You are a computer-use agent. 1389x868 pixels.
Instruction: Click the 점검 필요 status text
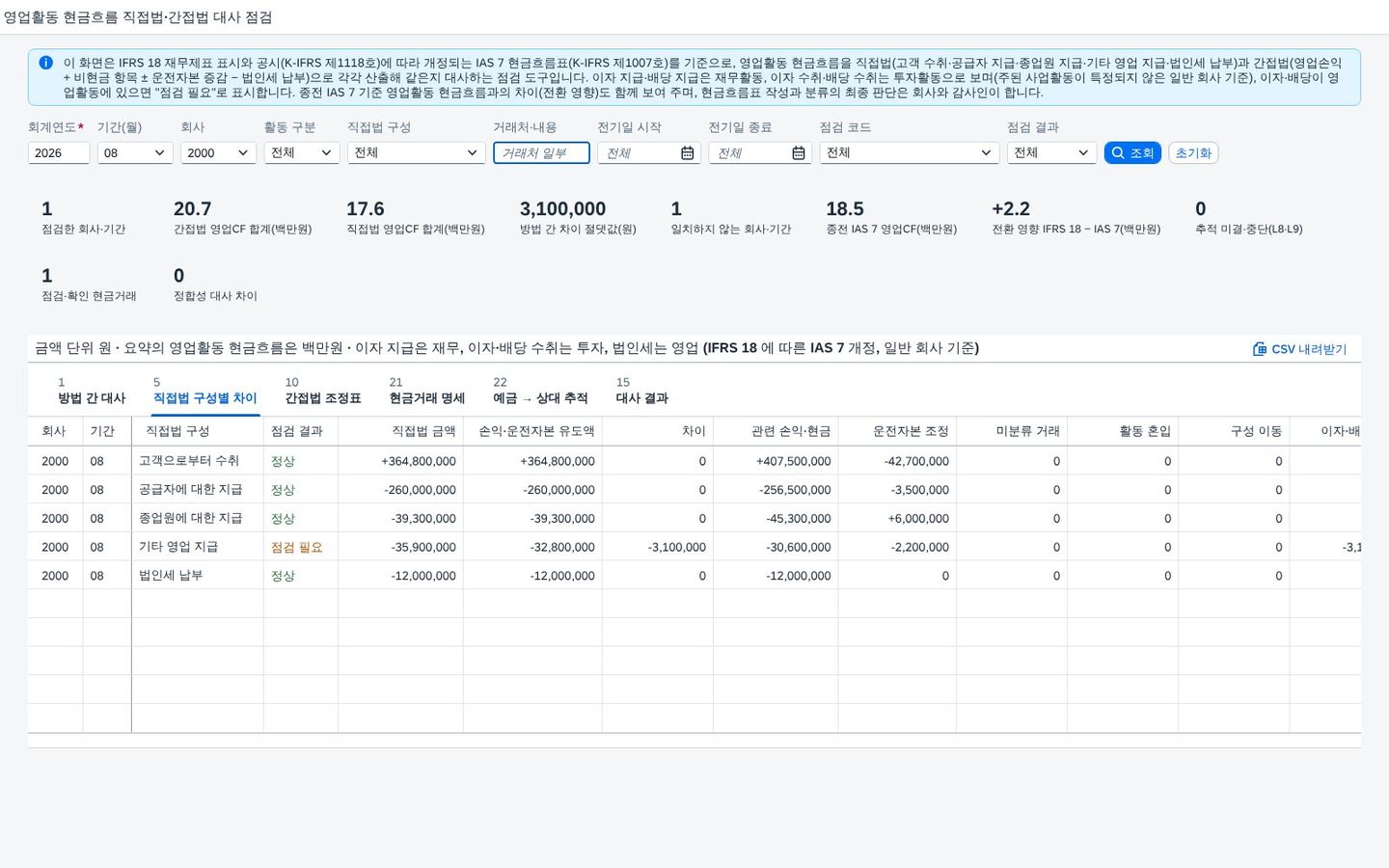click(297, 547)
